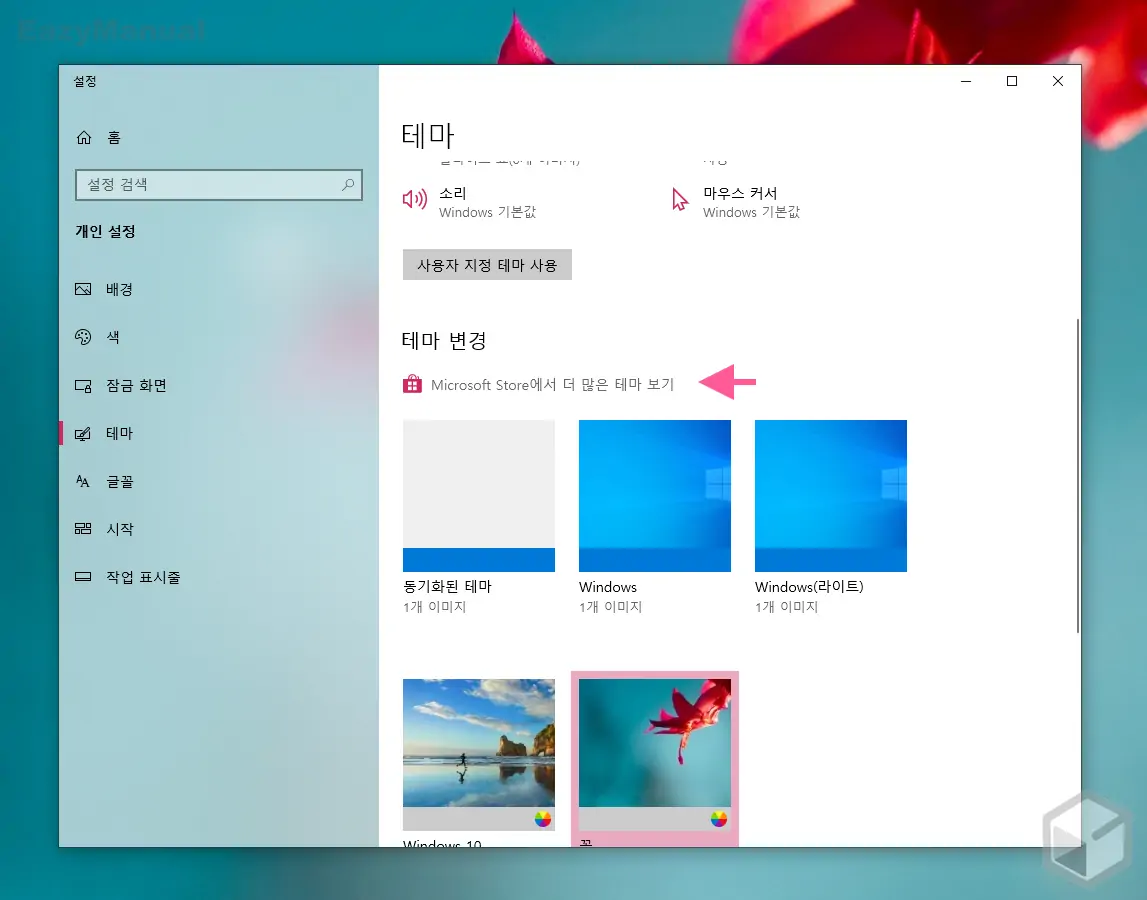Click the 설정 검색 search input field
Image resolution: width=1147 pixels, height=900 pixels.
coord(210,185)
